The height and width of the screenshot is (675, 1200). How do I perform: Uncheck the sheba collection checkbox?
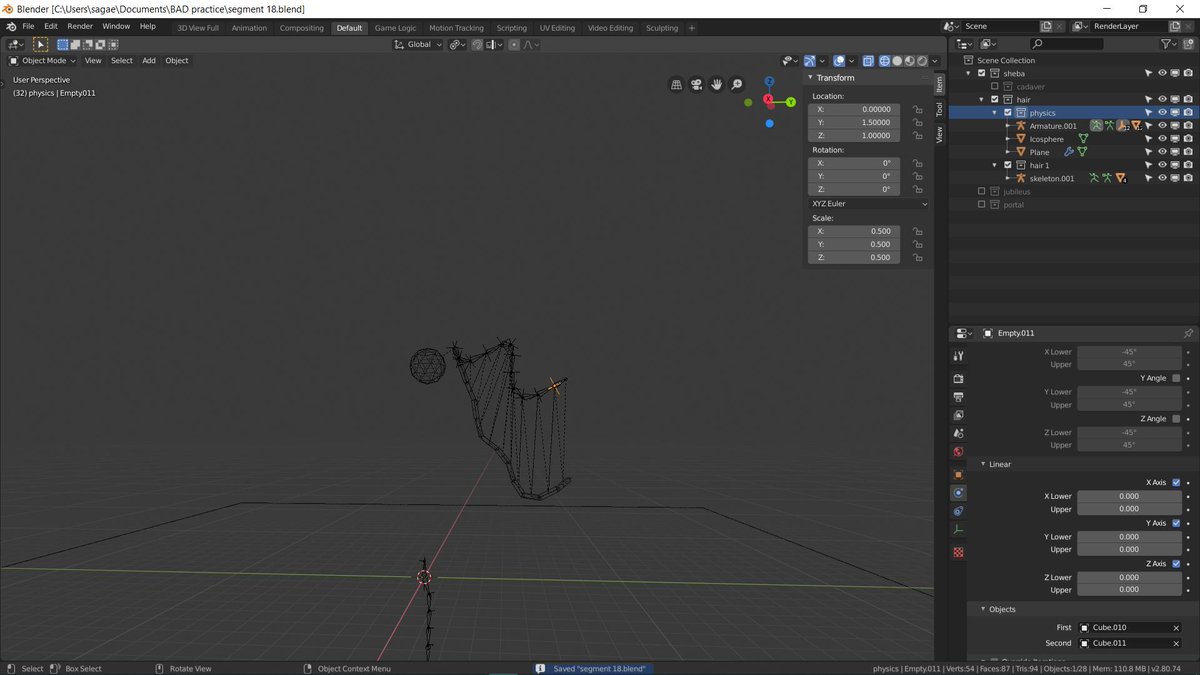click(x=981, y=73)
